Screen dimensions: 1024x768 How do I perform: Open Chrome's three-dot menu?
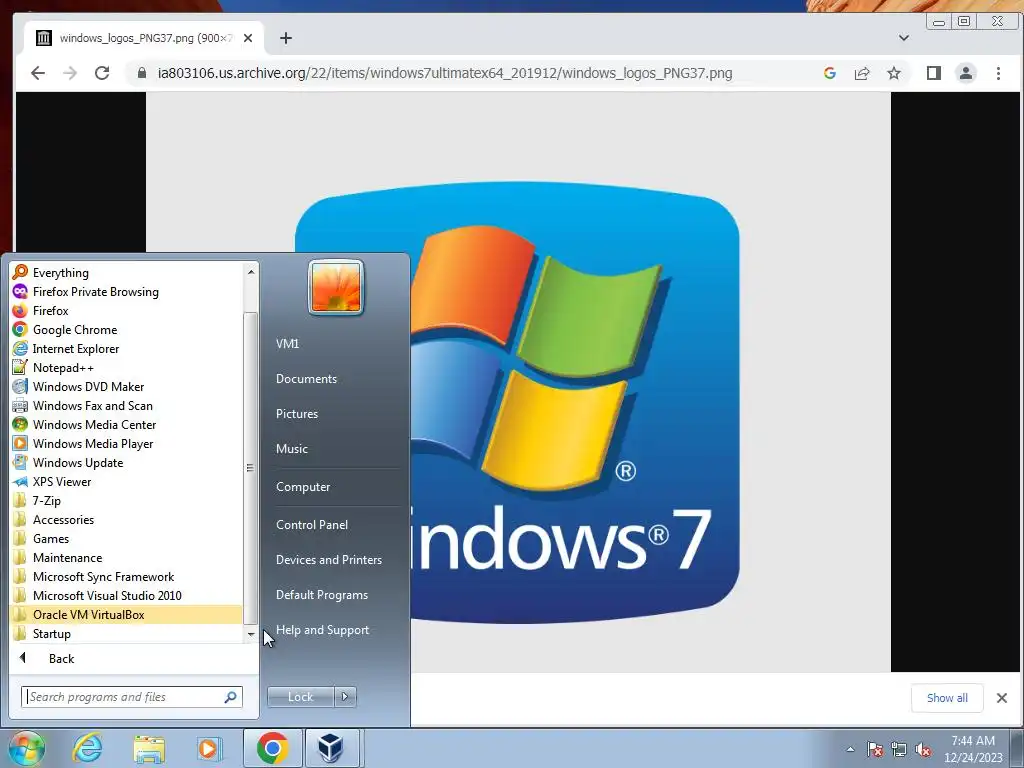click(x=999, y=73)
